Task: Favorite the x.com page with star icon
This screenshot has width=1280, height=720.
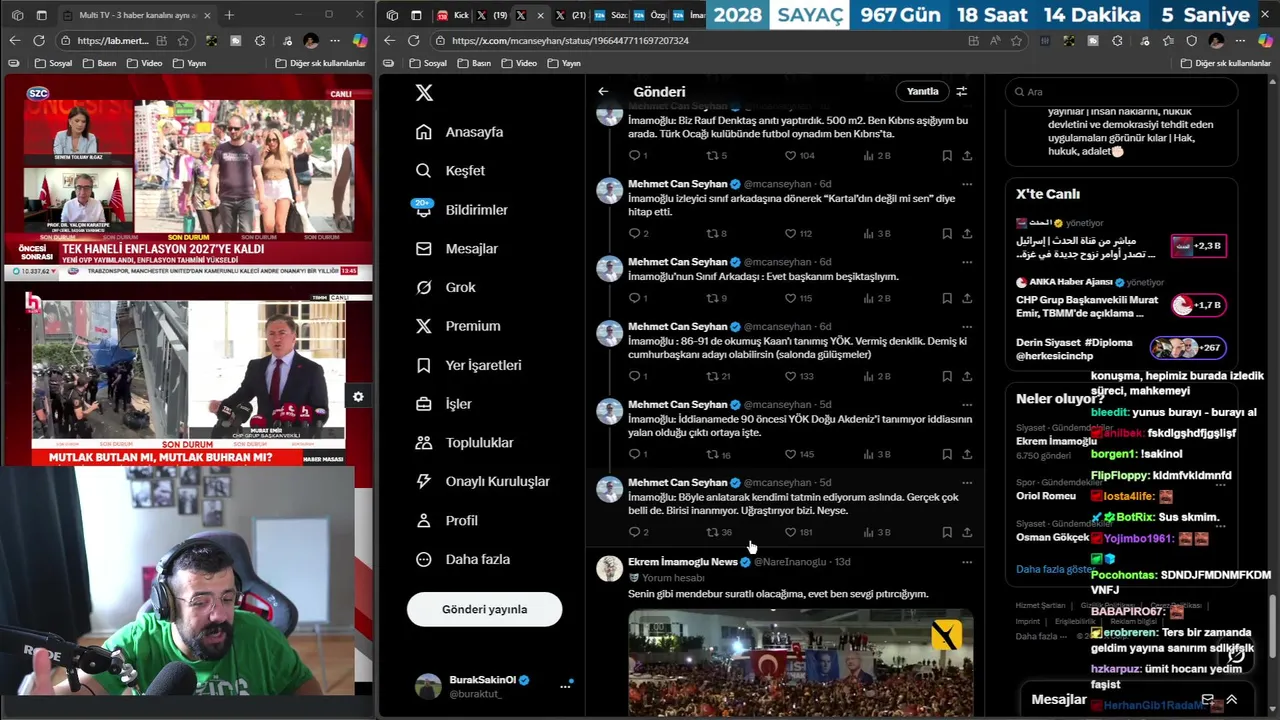Action: [1016, 41]
